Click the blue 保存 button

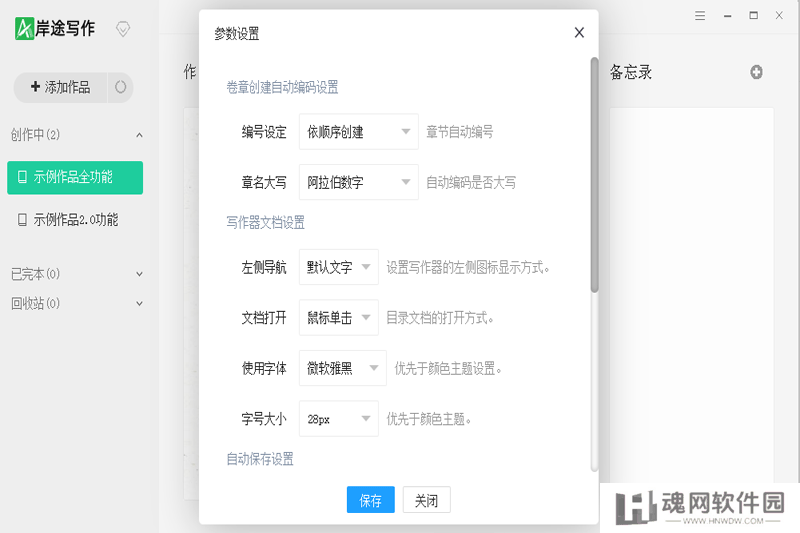(x=370, y=500)
